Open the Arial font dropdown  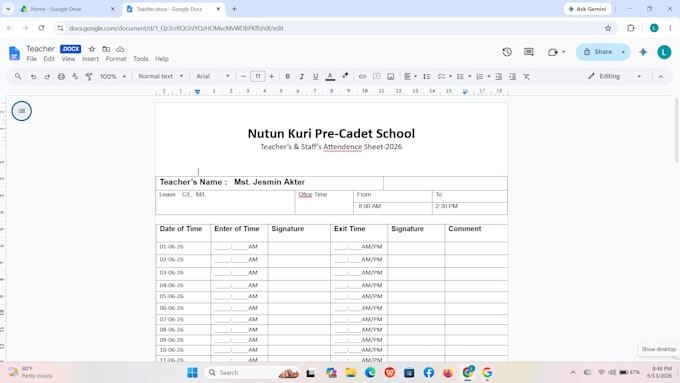point(212,76)
